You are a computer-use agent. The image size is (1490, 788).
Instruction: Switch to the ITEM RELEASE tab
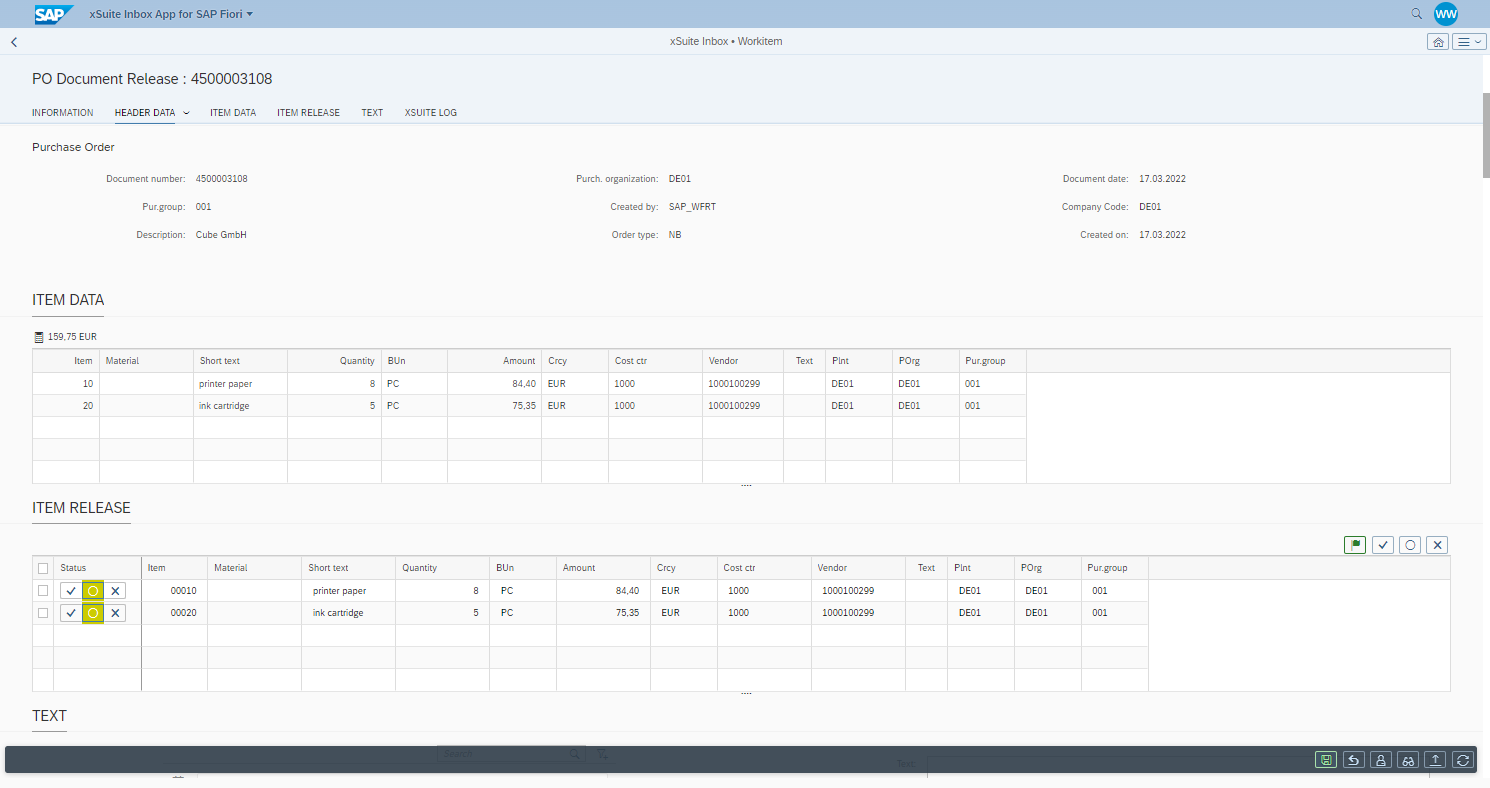[x=308, y=113]
